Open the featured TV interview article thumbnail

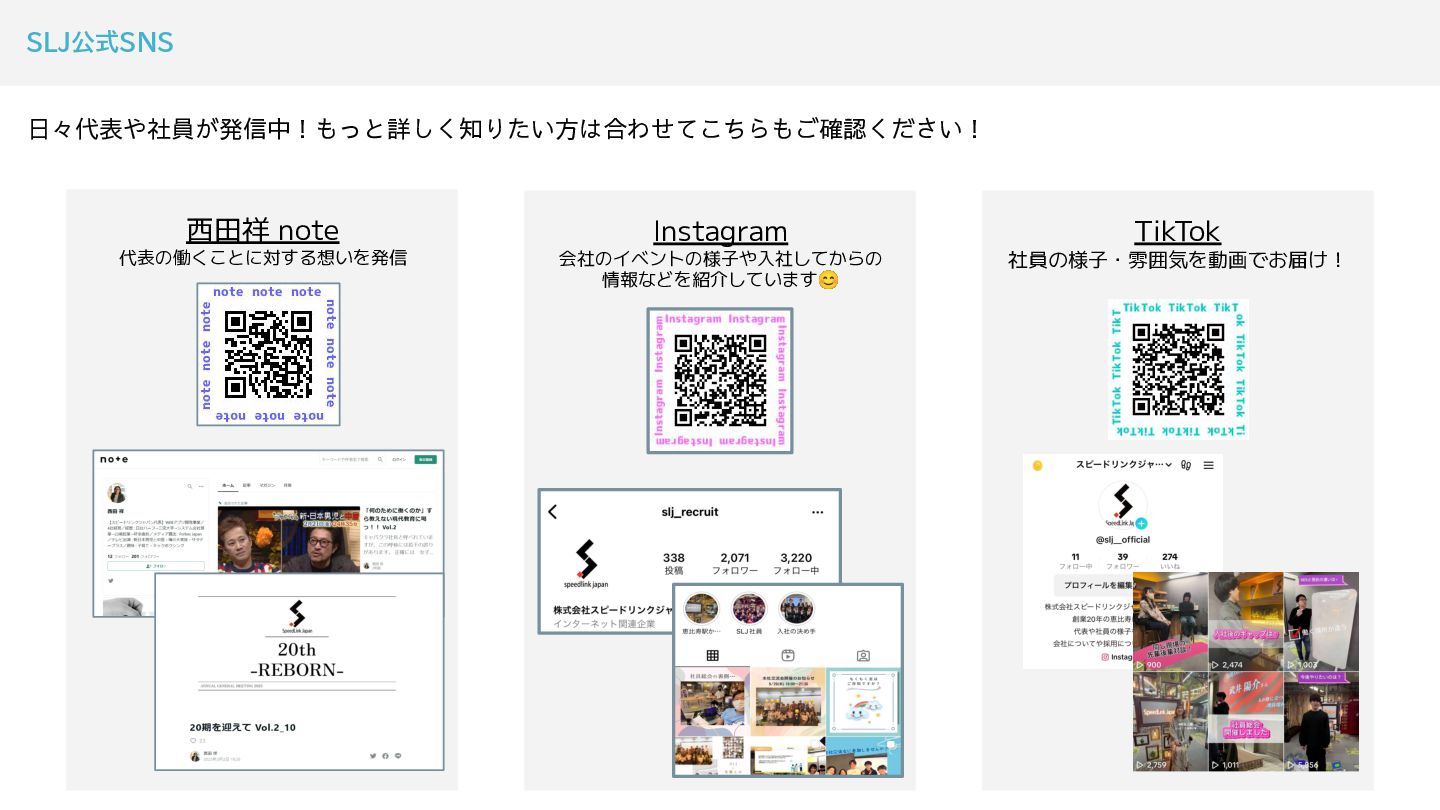click(x=289, y=539)
